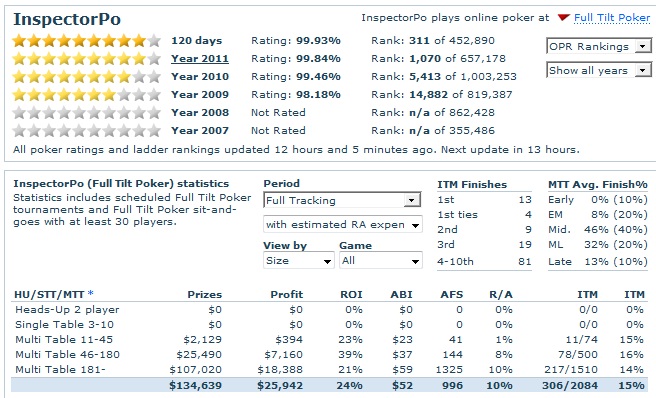The image size is (656, 398).
Task: Click the Multi Table 11-45 row label
Action: pos(64,340)
